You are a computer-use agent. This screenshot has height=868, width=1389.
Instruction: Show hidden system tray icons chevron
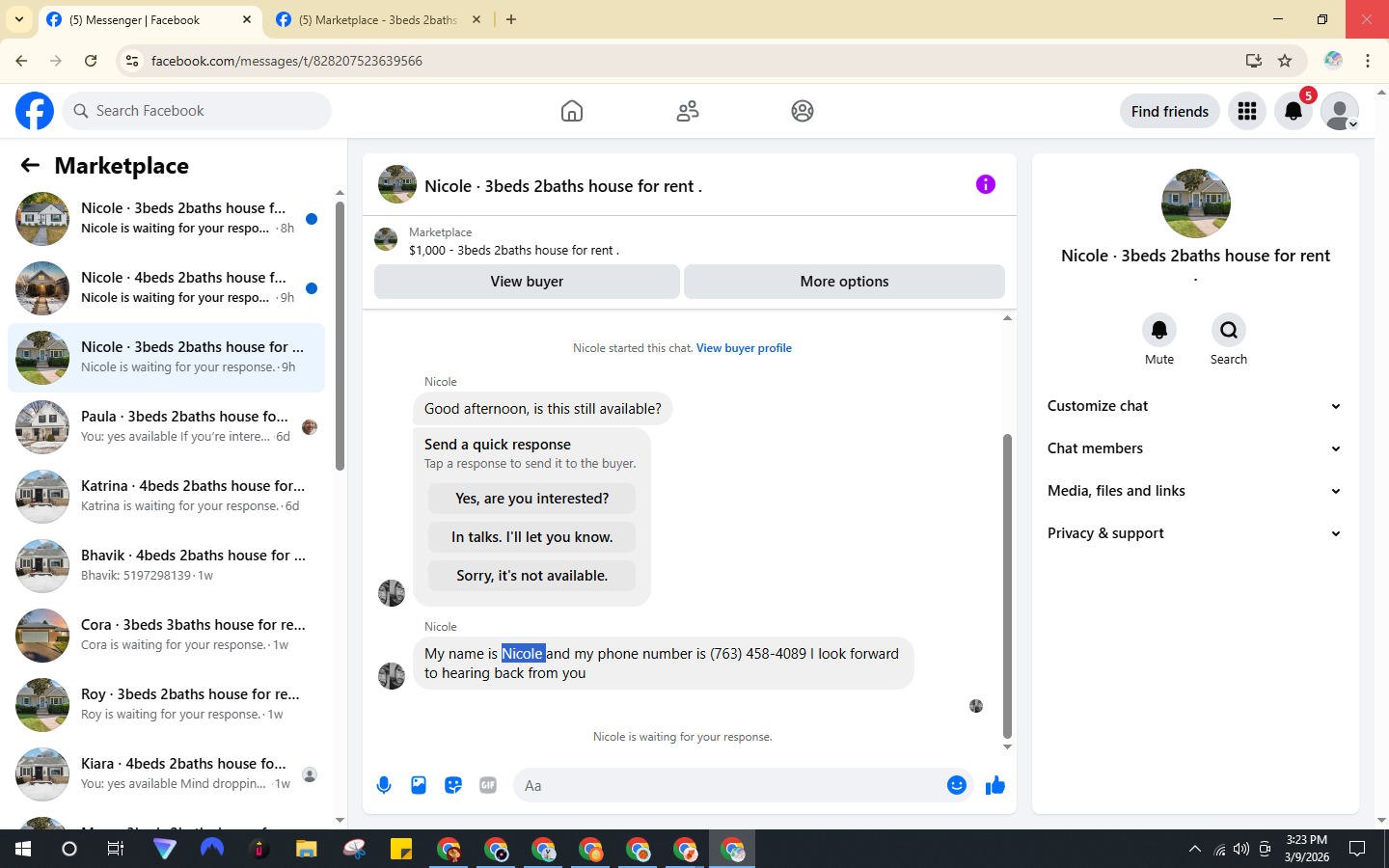click(1195, 849)
